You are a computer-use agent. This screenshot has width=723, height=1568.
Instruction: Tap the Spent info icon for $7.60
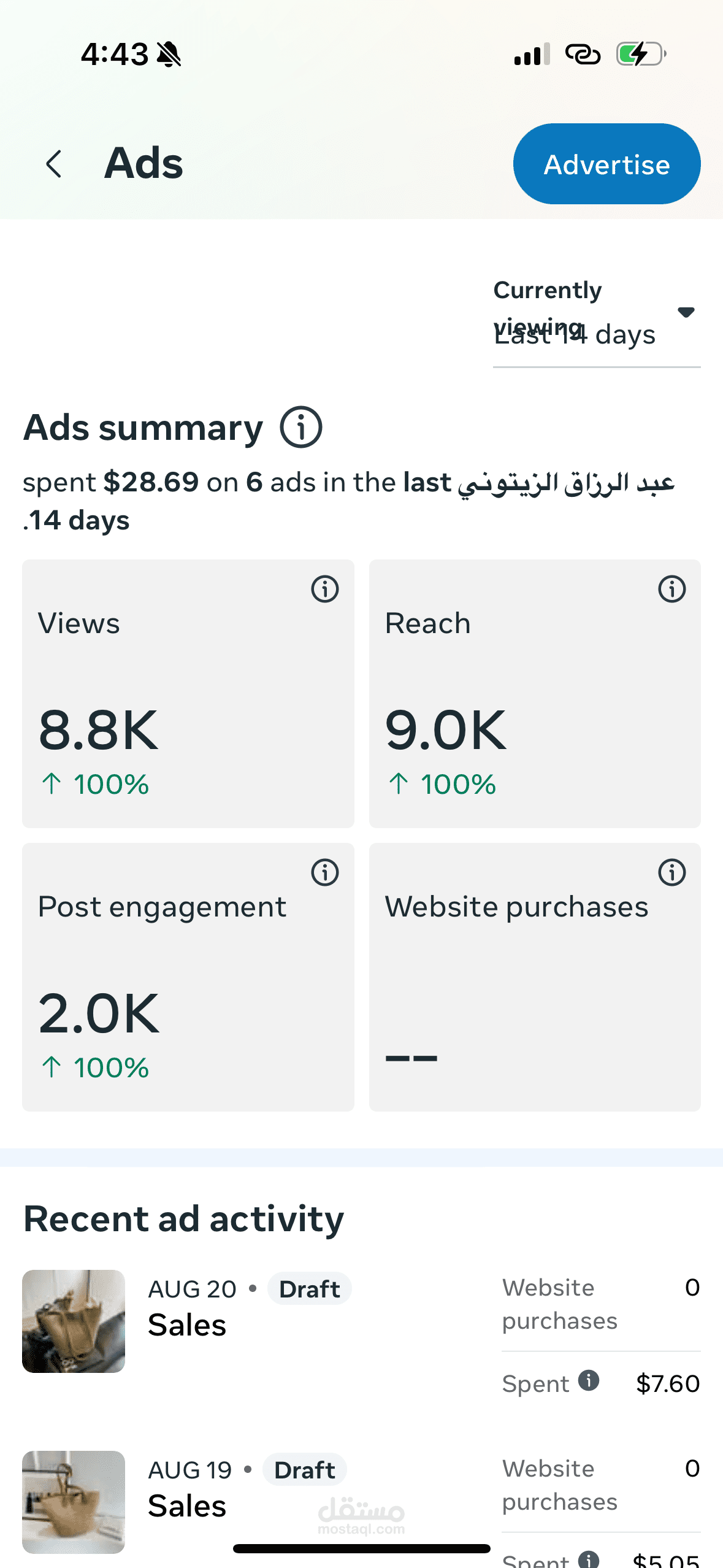[x=589, y=1380]
